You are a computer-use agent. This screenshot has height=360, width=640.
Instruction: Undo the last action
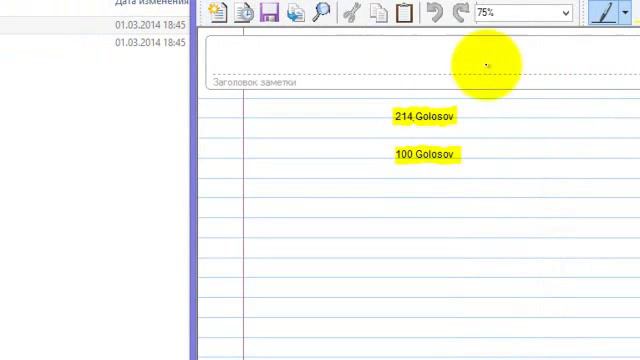coord(435,12)
